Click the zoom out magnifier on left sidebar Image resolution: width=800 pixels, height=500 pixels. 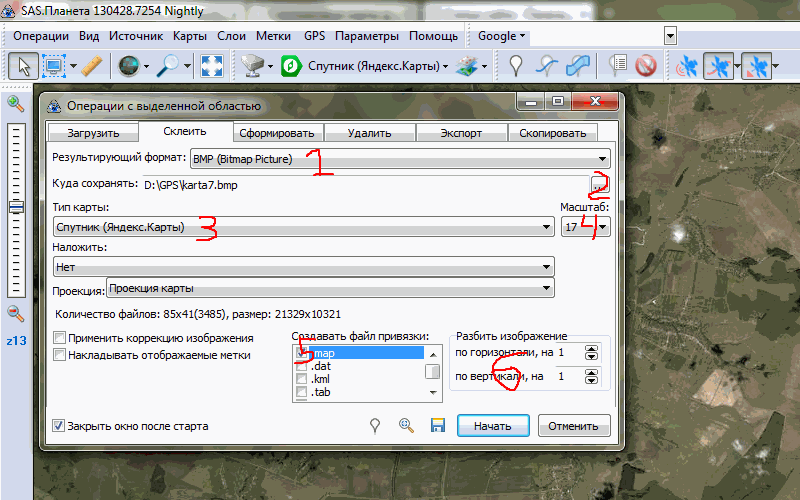click(15, 313)
